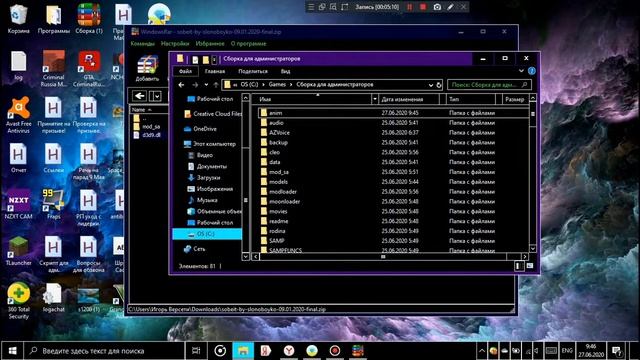This screenshot has width=640, height=360.
Task: Switch Explorer to details view icon in status bar
Action: click(x=519, y=266)
